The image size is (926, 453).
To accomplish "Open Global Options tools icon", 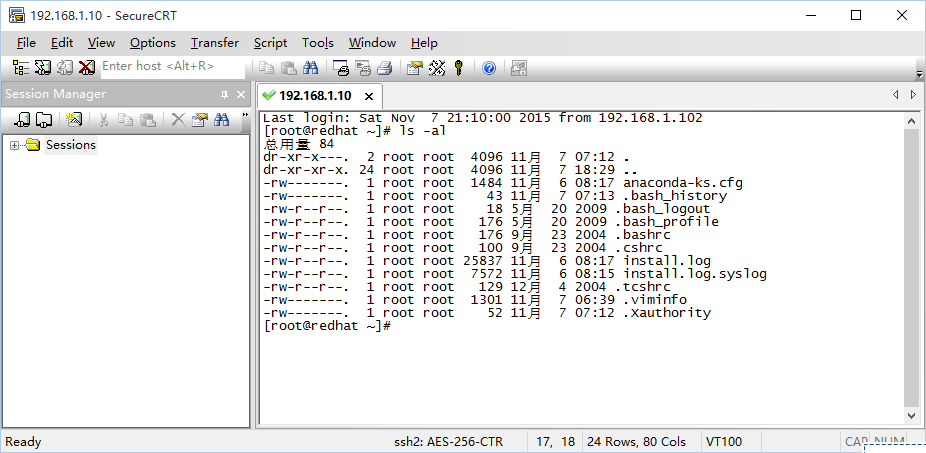I will 436,67.
